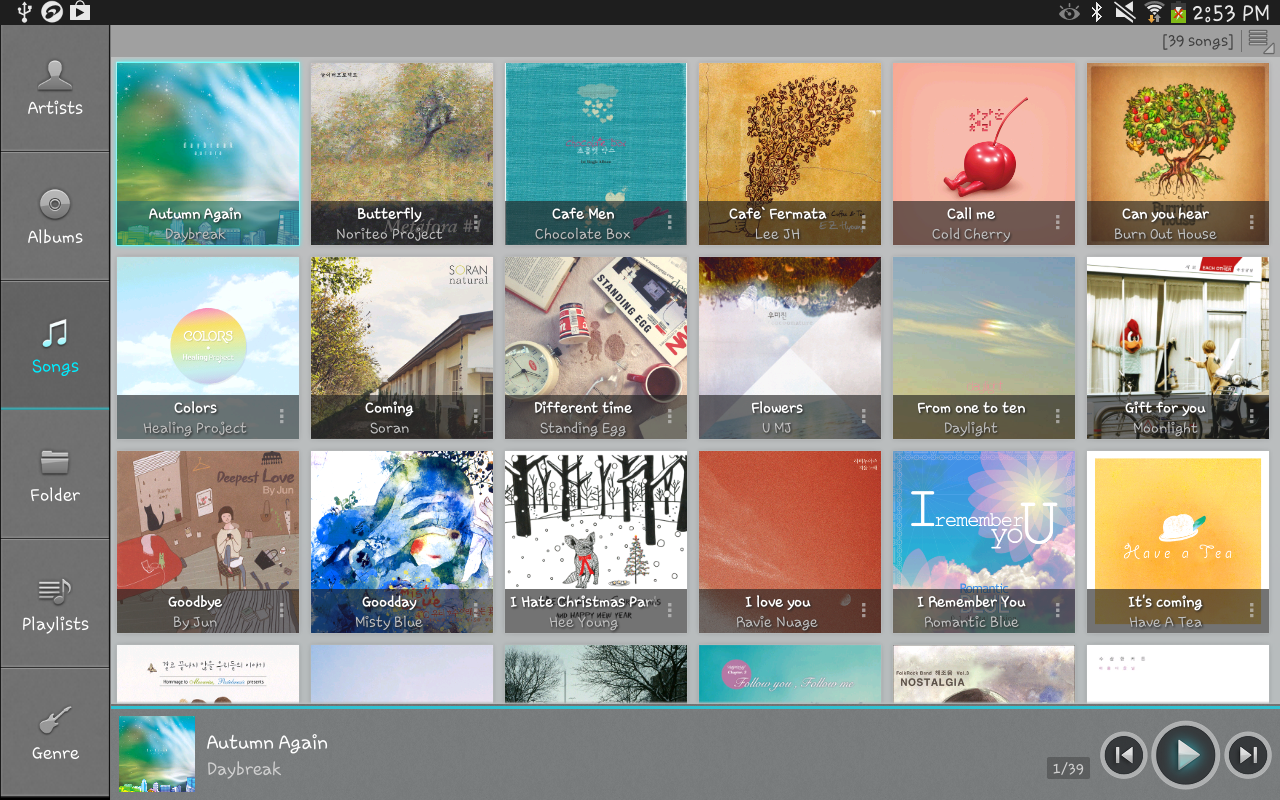Select the Songs sidebar icon
The height and width of the screenshot is (800, 1280).
click(x=54, y=347)
